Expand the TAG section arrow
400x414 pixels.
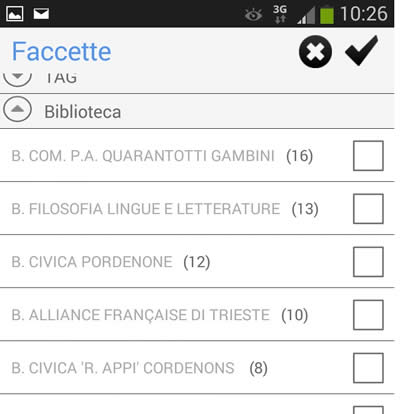[17, 79]
